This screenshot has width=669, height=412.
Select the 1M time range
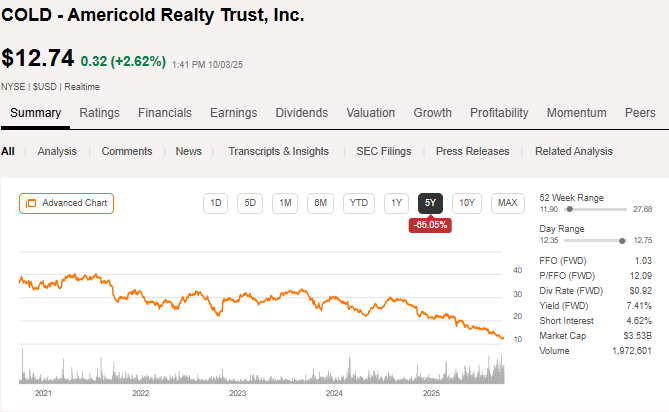point(285,204)
